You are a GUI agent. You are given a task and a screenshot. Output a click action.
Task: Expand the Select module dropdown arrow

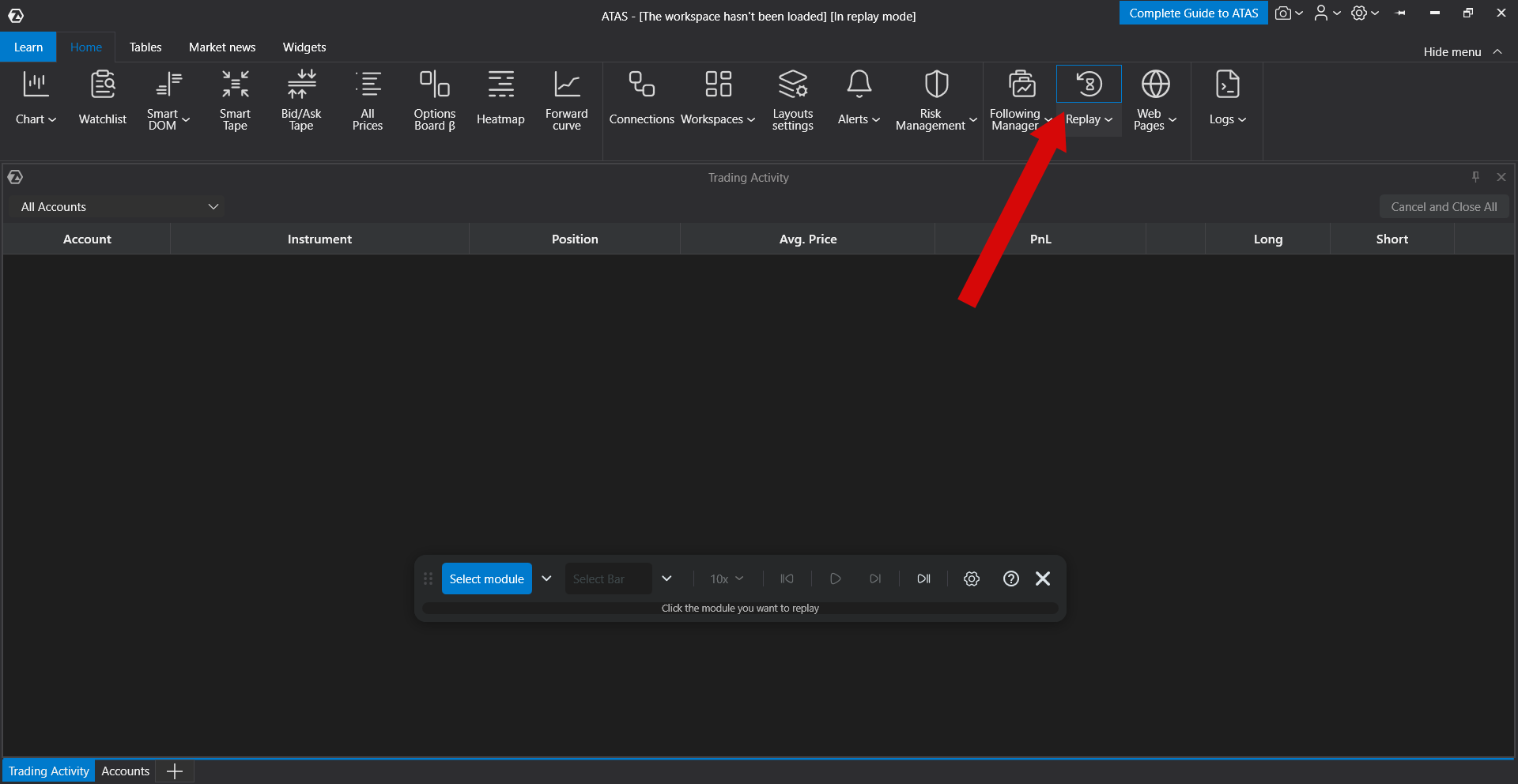coord(546,579)
